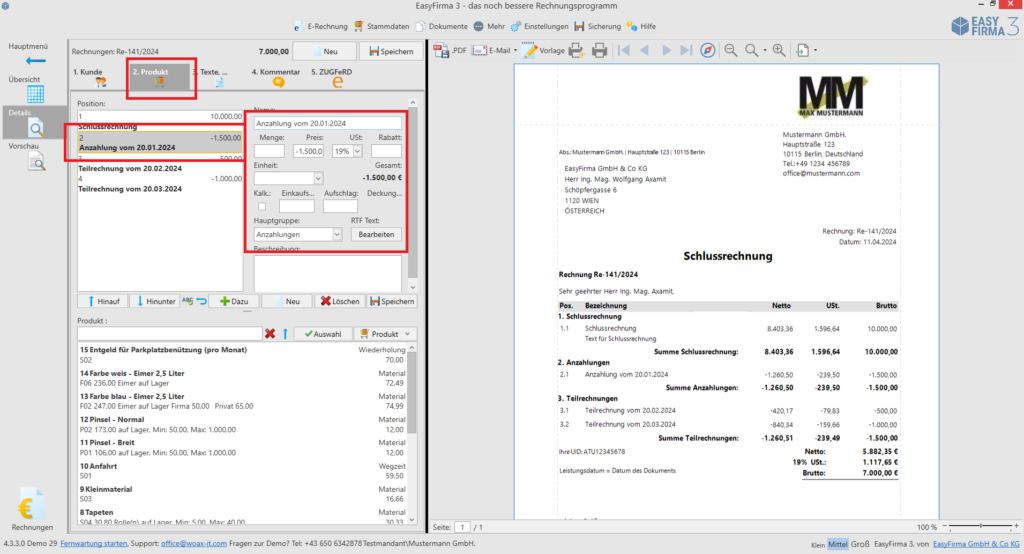Expand the Hauptgruppe Anzahlungen dropdown
This screenshot has width=1024, height=554.
pos(336,234)
